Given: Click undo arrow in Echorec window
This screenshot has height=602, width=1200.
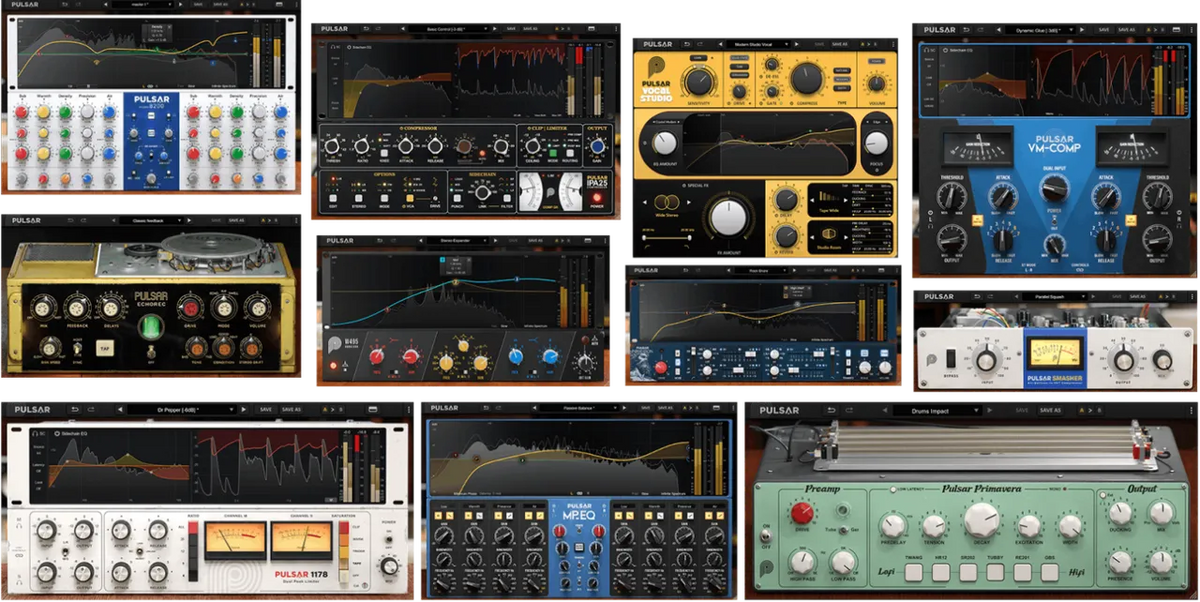Looking at the screenshot, I should pos(73,220).
